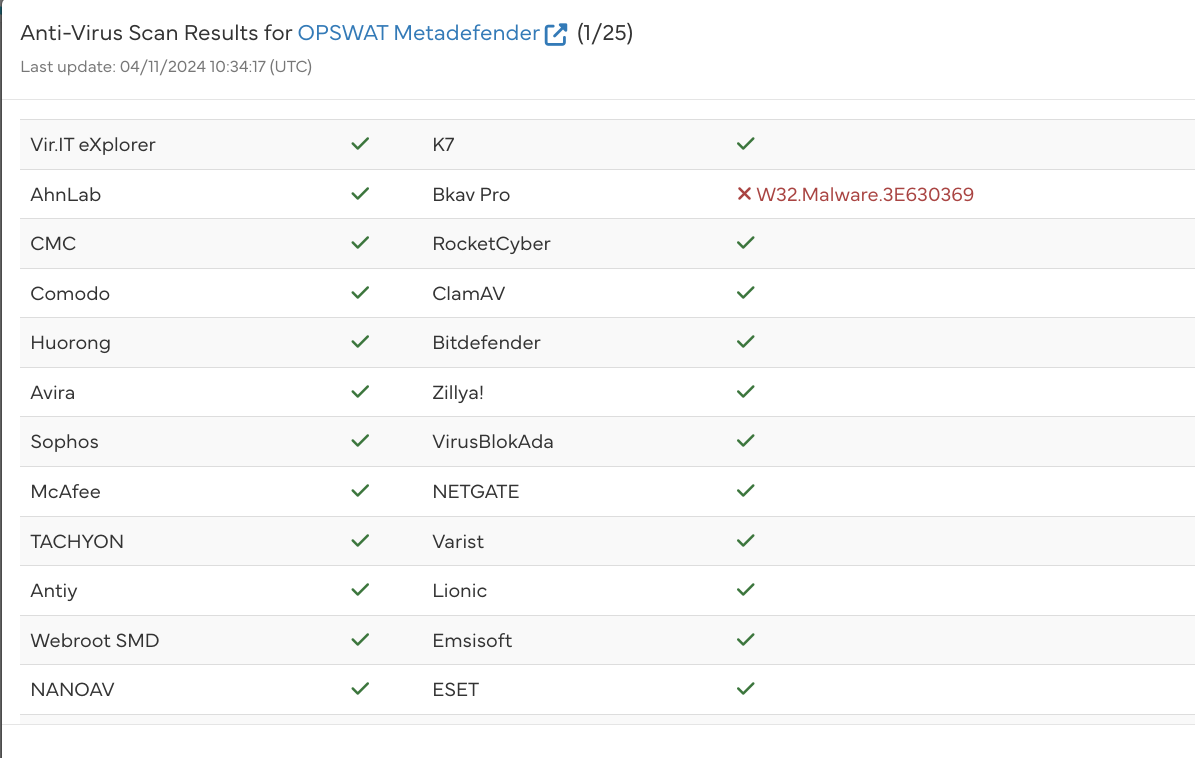Image resolution: width=1195 pixels, height=758 pixels.
Task: Open the OPSWAT Metadefender link
Action: tap(418, 33)
